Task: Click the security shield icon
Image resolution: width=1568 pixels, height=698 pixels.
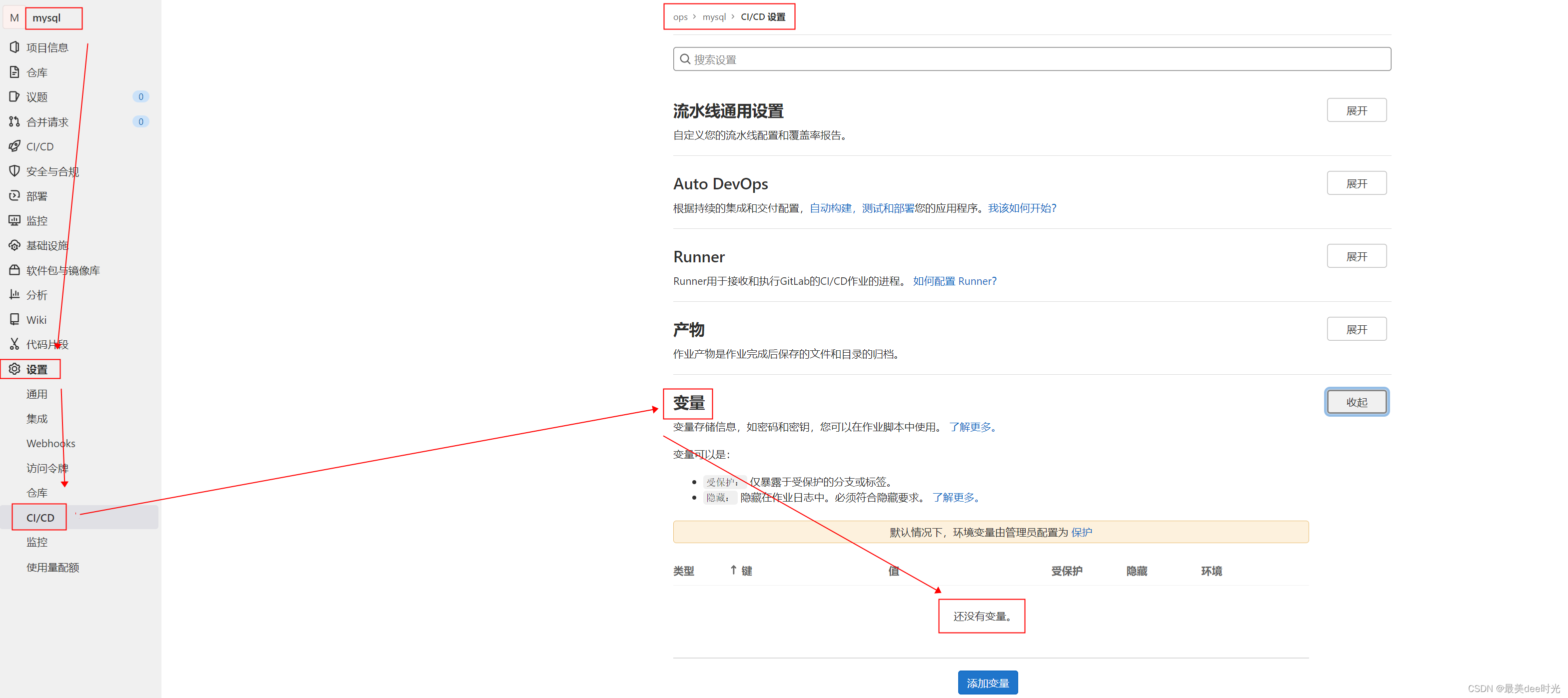Action: 14,171
